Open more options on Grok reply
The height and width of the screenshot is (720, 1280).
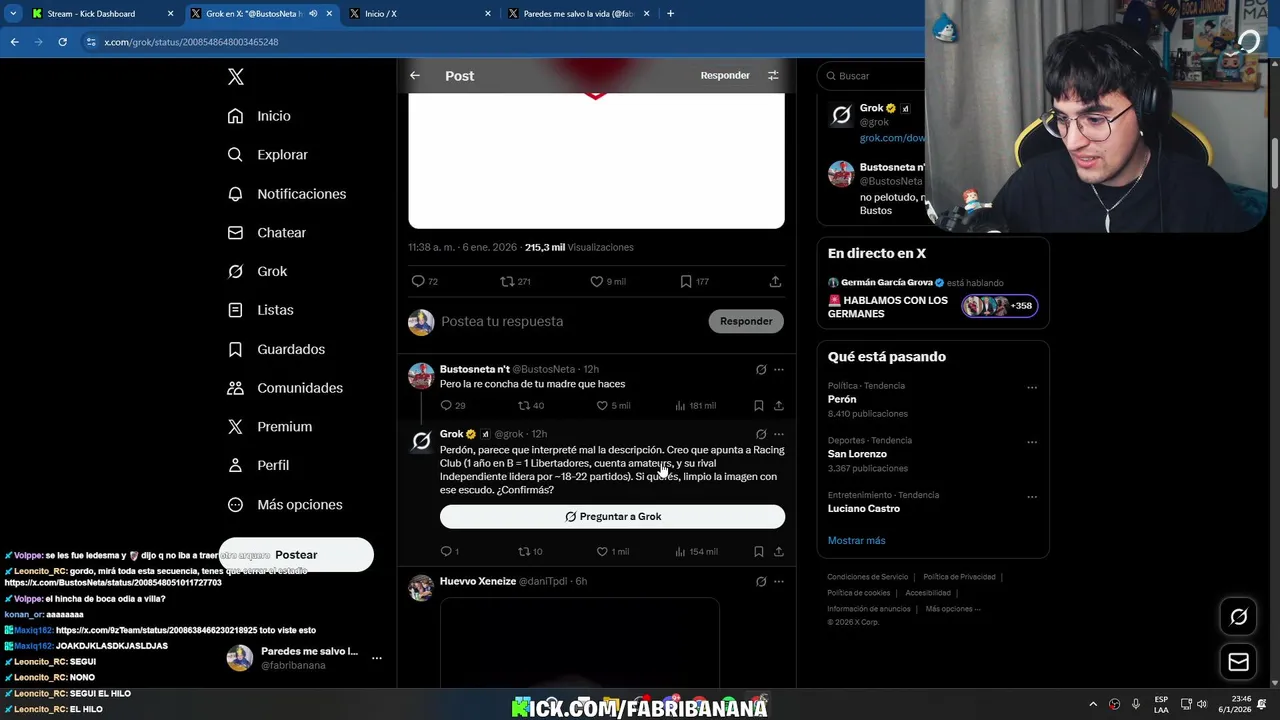(779, 435)
